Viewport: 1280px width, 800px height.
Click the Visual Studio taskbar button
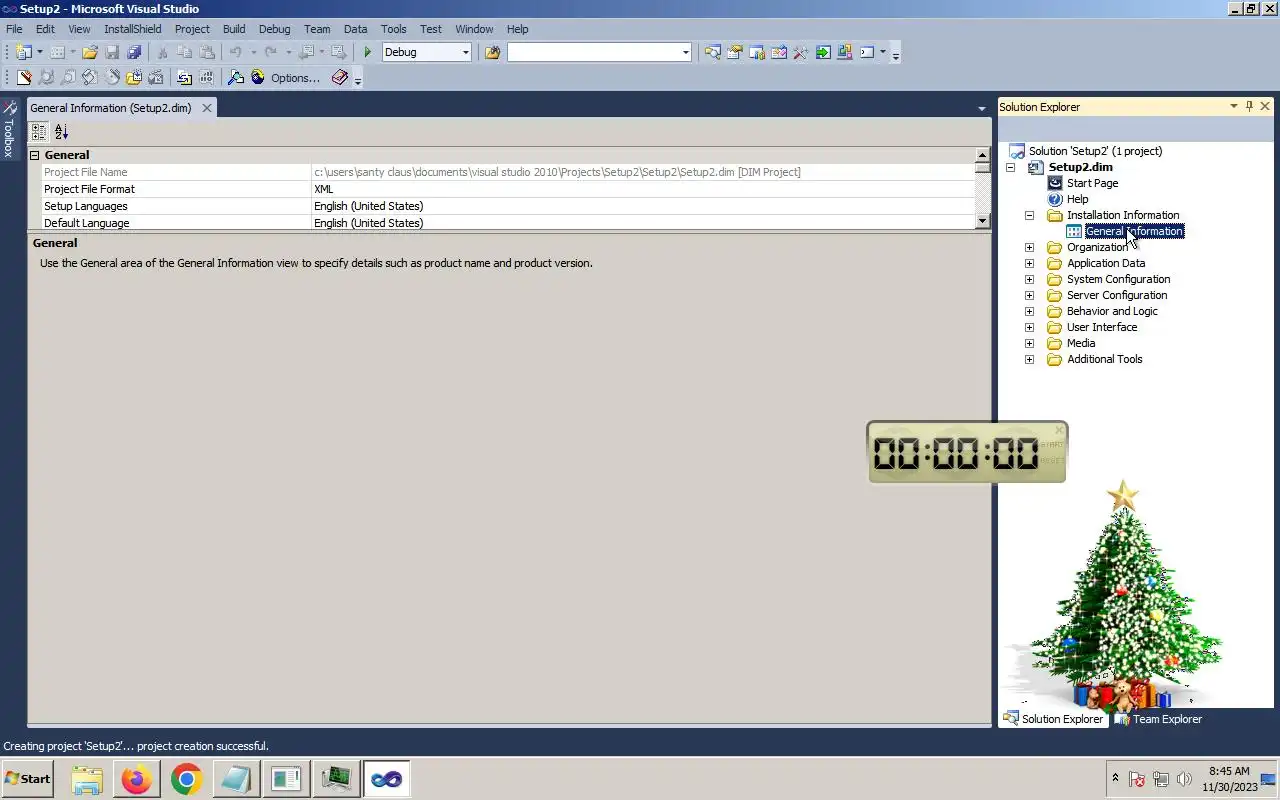pos(386,779)
